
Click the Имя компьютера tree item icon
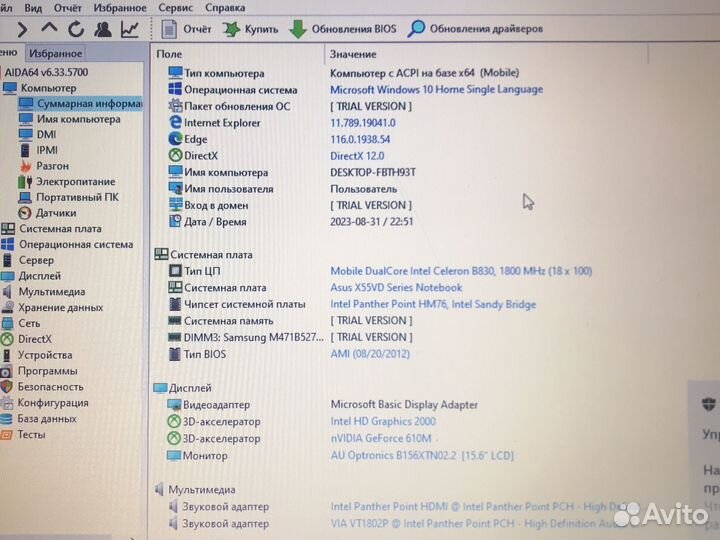pyautogui.click(x=26, y=119)
